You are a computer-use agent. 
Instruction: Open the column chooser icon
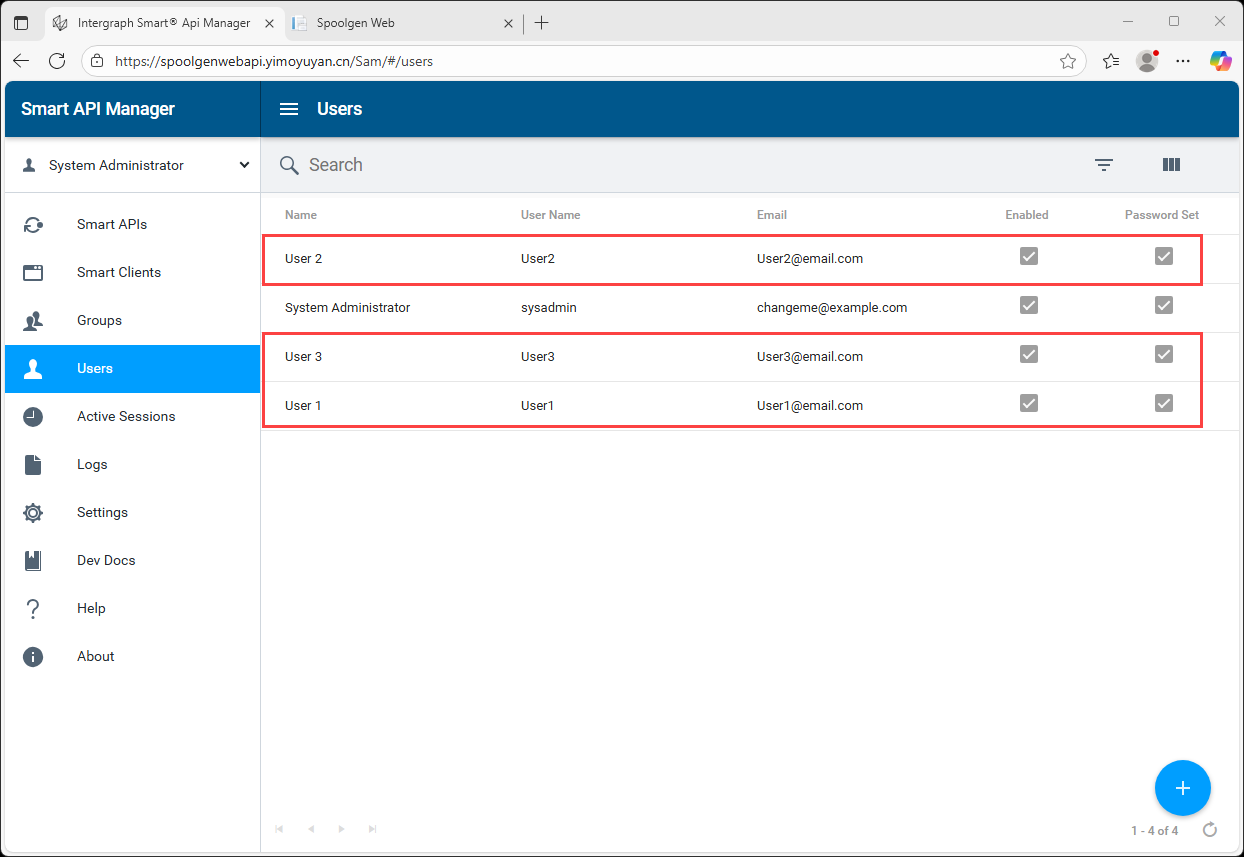[1171, 165]
